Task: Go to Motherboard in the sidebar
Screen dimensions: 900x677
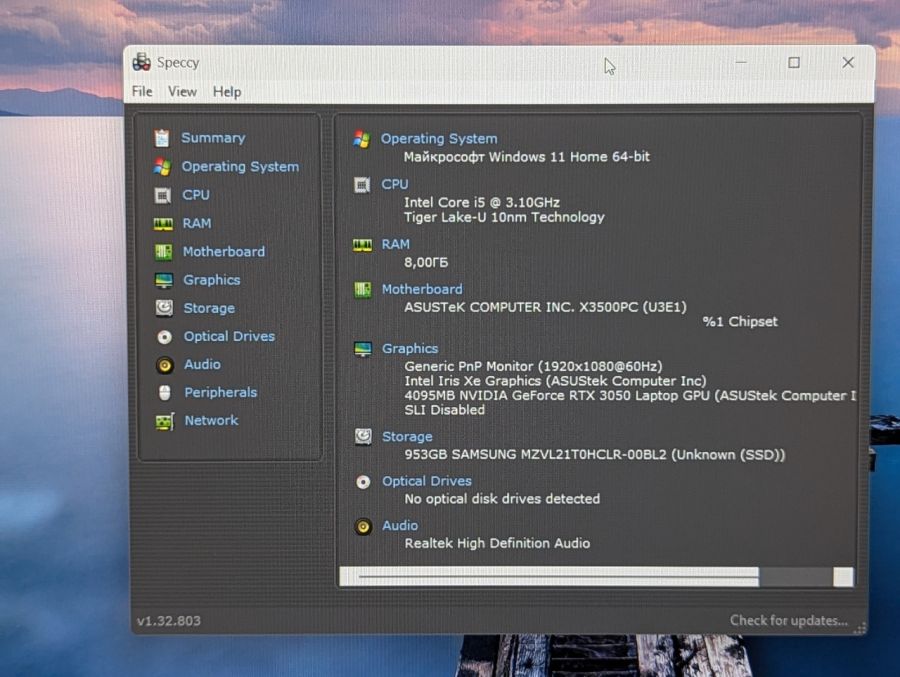Action: click(x=224, y=252)
